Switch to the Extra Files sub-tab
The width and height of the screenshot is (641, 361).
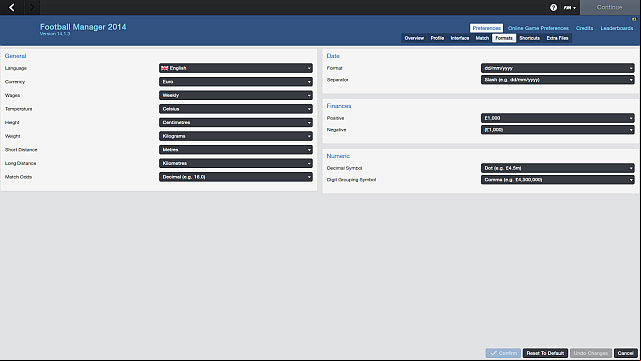(557, 38)
